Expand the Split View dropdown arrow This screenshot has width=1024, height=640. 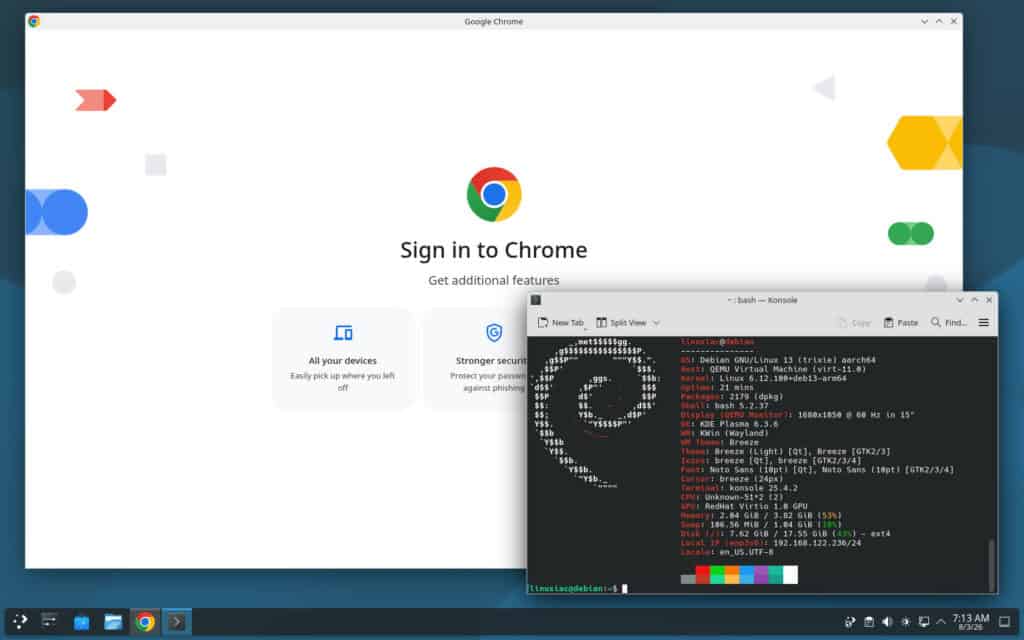pos(656,323)
